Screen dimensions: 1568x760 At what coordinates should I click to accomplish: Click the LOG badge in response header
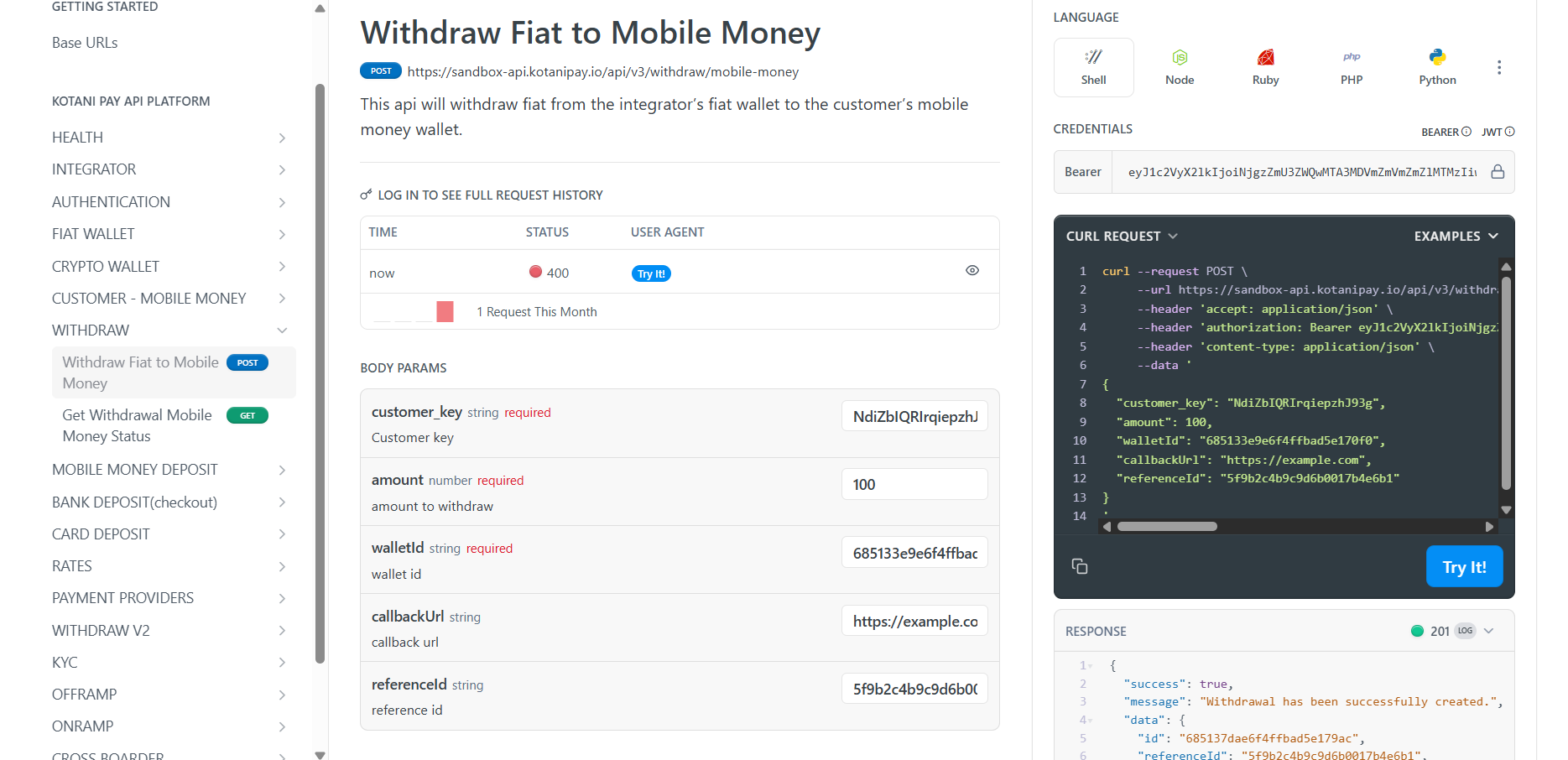click(1465, 631)
